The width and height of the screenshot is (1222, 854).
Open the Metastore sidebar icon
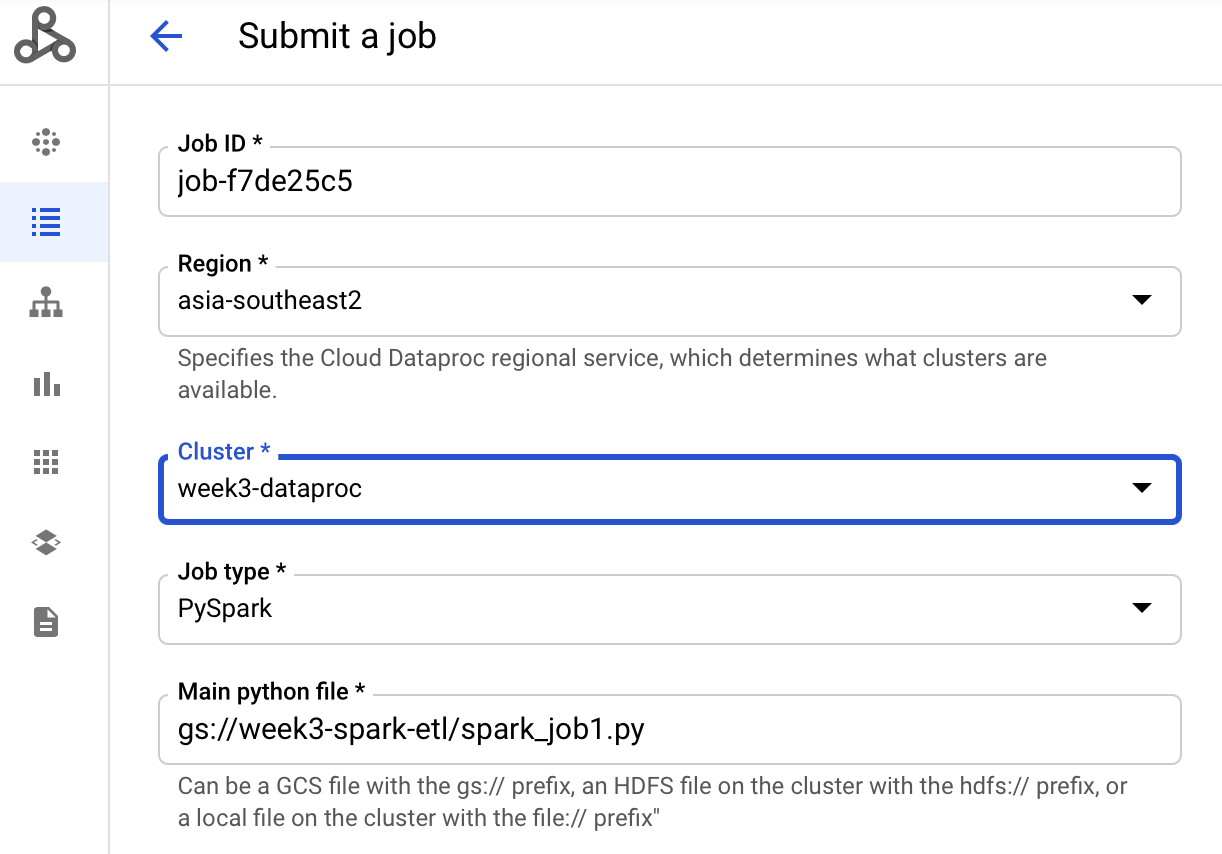tap(45, 542)
